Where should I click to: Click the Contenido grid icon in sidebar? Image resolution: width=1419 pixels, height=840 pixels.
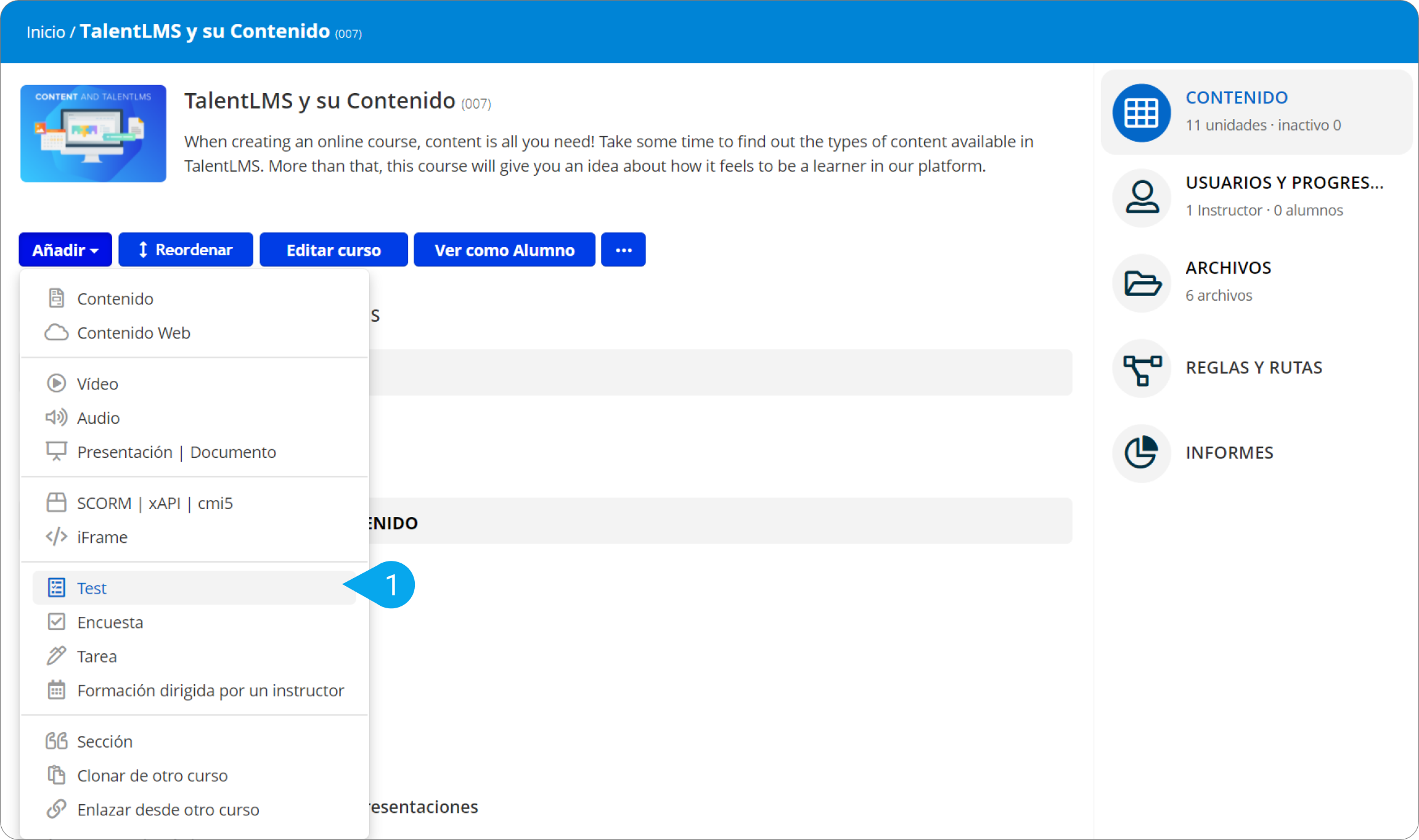pos(1141,113)
